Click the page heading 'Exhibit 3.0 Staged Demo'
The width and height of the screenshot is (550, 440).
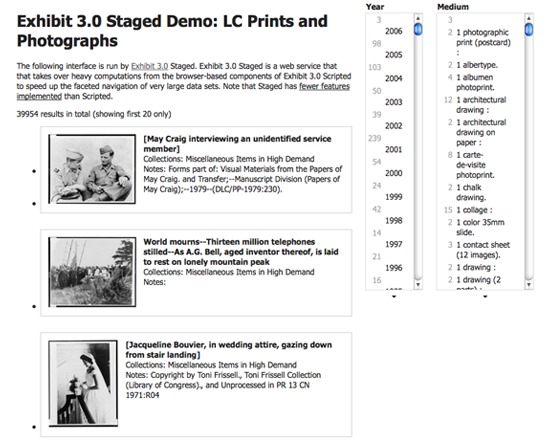(x=172, y=31)
